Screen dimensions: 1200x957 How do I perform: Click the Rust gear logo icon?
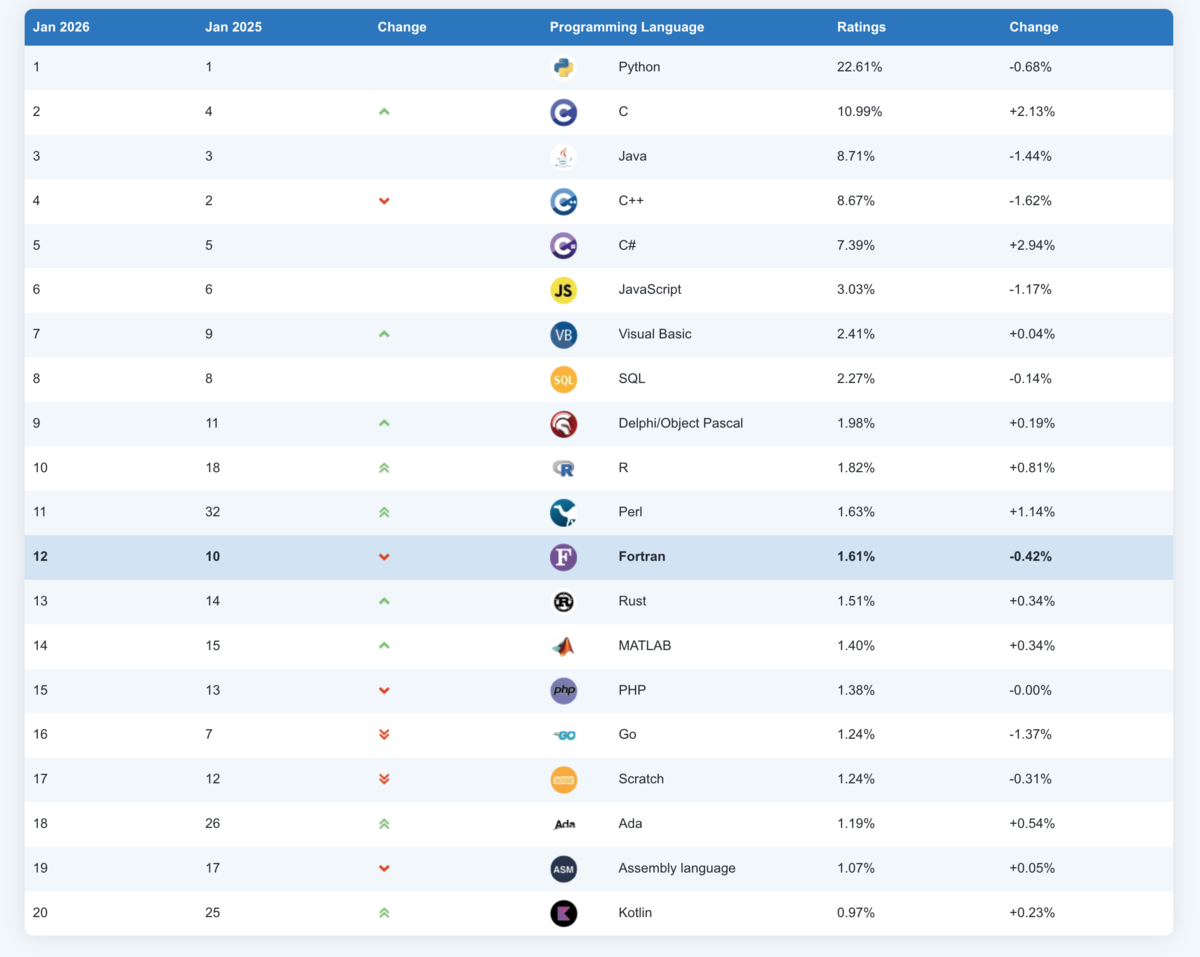[563, 601]
